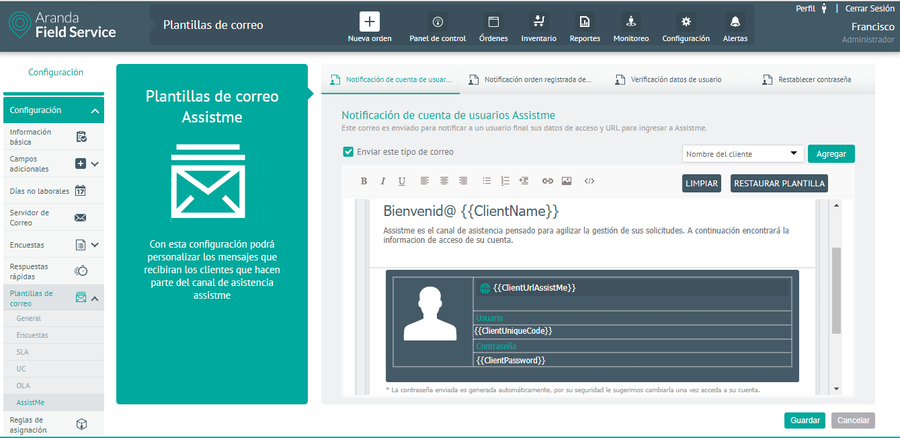900x438 pixels.
Task: Click the Agregar button
Action: 831,154
